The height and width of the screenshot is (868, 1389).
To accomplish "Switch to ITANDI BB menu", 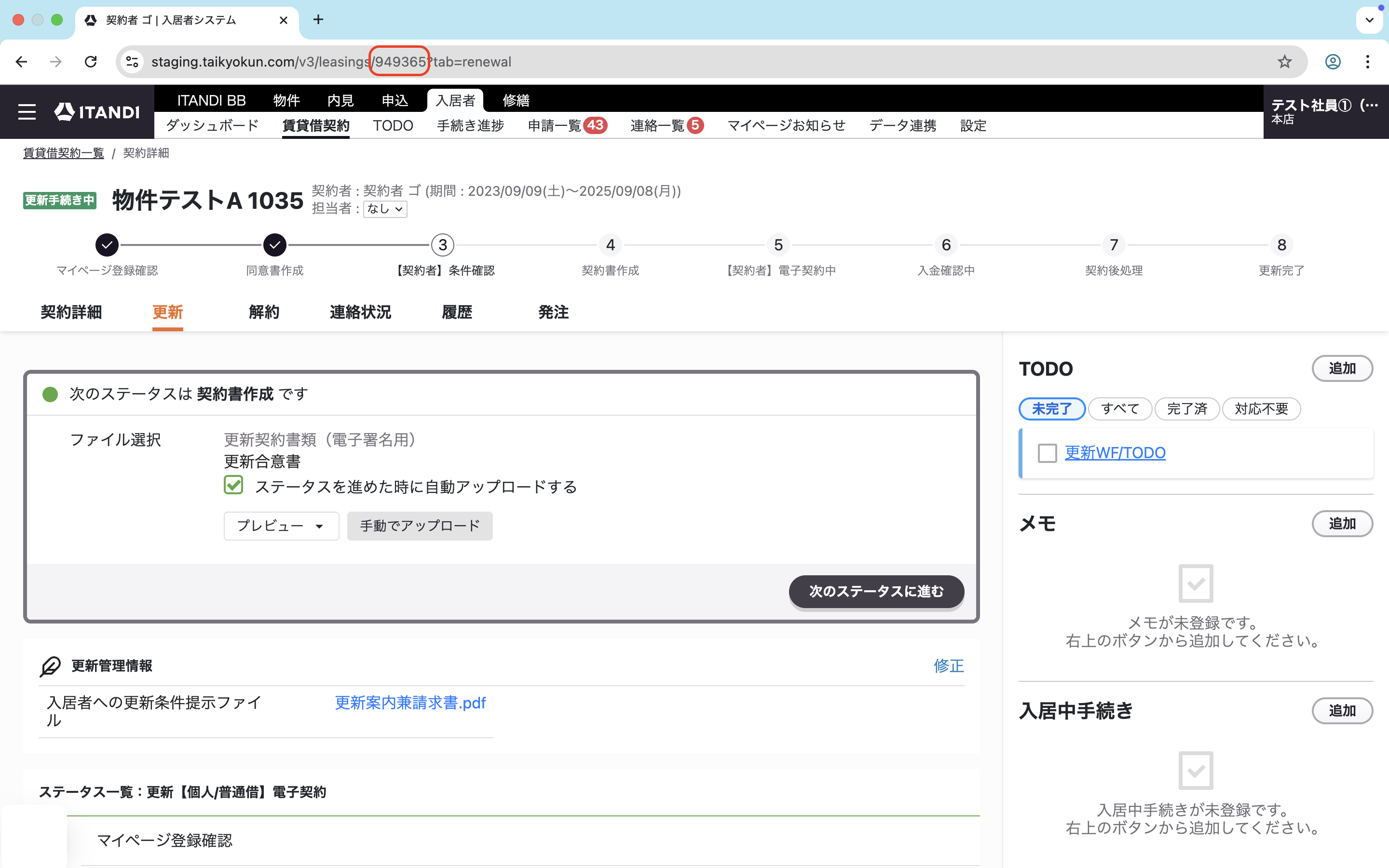I will point(211,100).
